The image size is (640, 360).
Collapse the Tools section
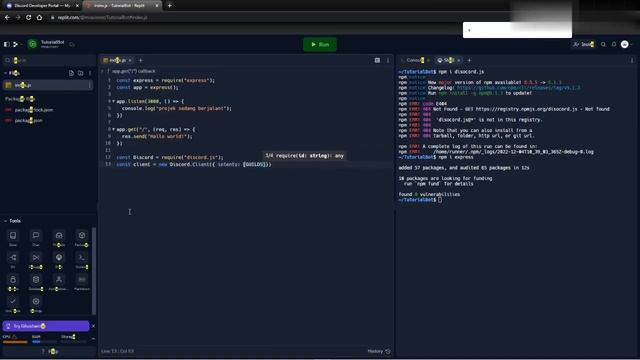pyautogui.click(x=5, y=221)
